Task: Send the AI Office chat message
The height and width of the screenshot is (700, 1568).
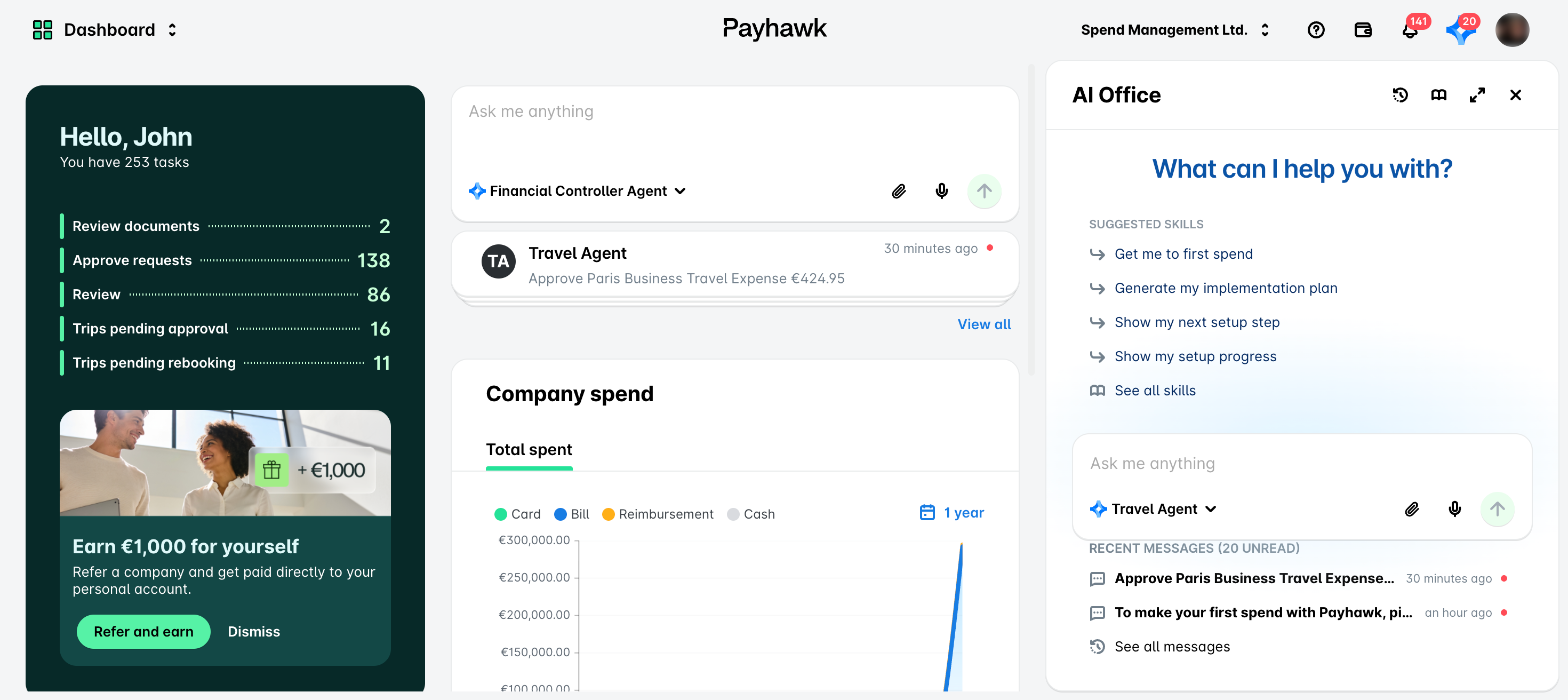Action: coord(1497,509)
